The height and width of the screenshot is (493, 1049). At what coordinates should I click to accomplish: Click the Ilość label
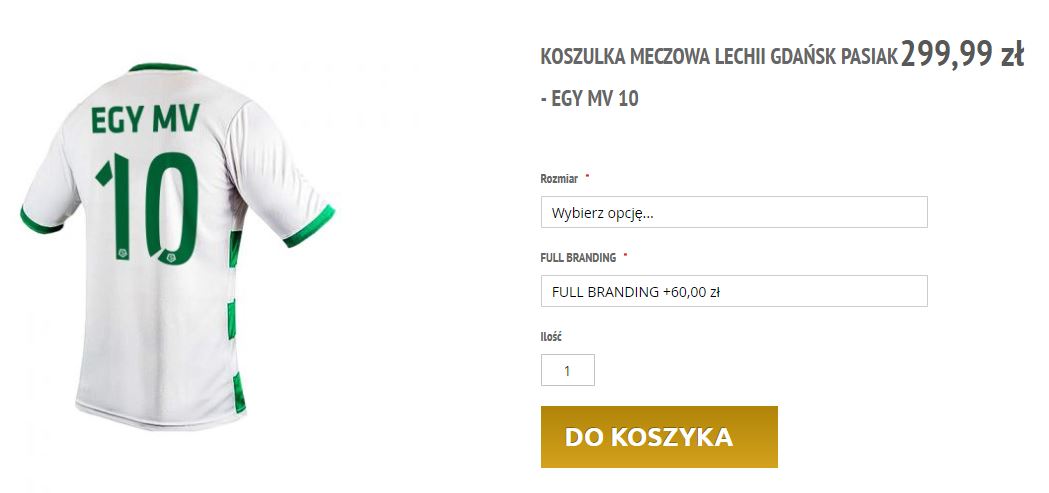pos(551,336)
